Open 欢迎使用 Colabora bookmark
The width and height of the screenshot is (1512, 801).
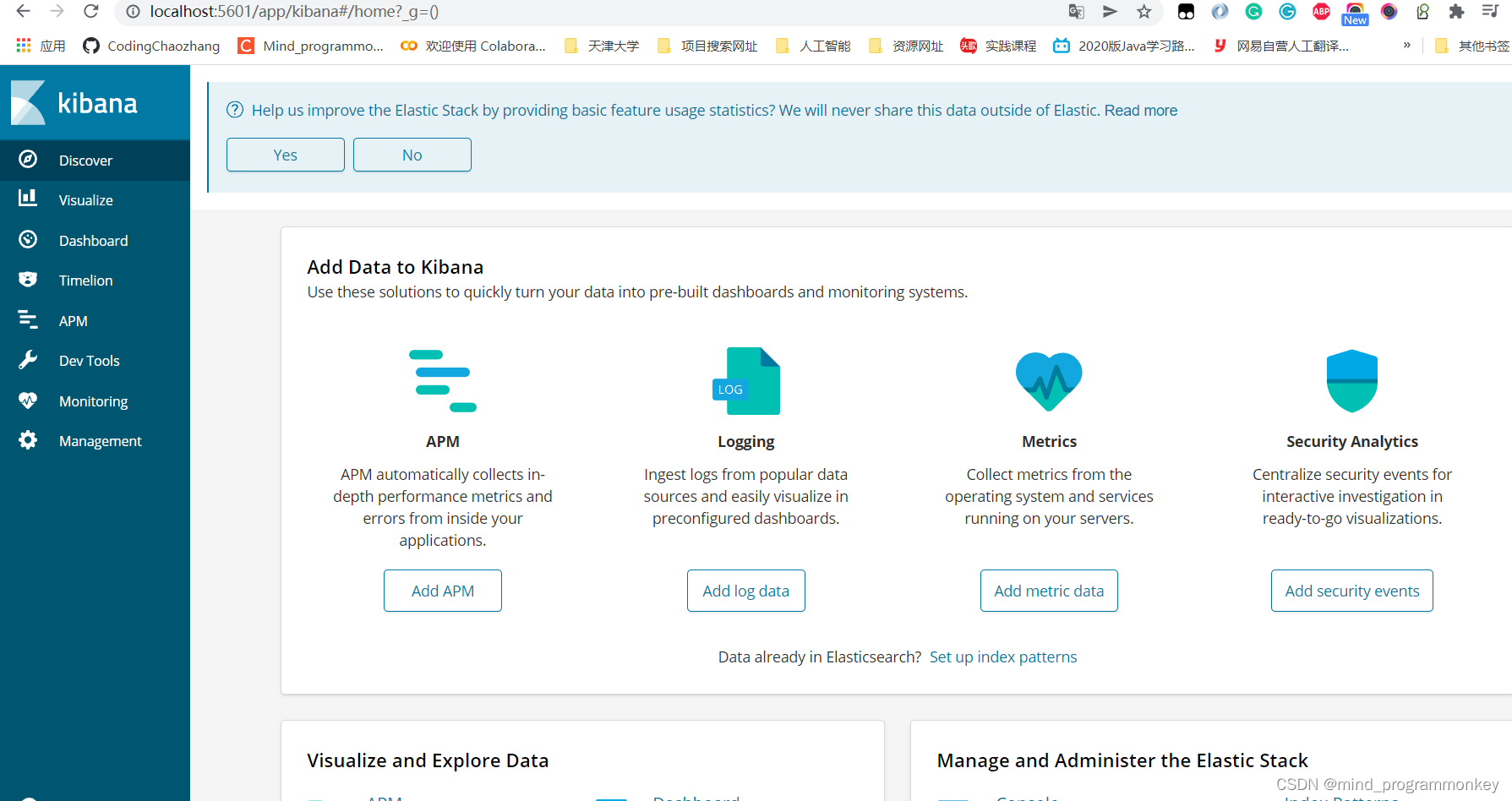coord(473,46)
